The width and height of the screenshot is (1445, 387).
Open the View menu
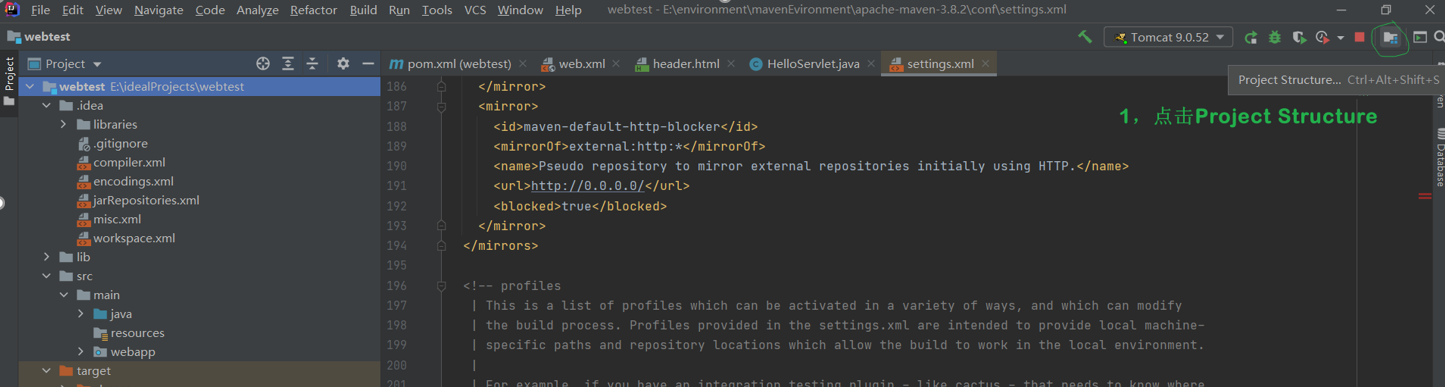coord(108,10)
